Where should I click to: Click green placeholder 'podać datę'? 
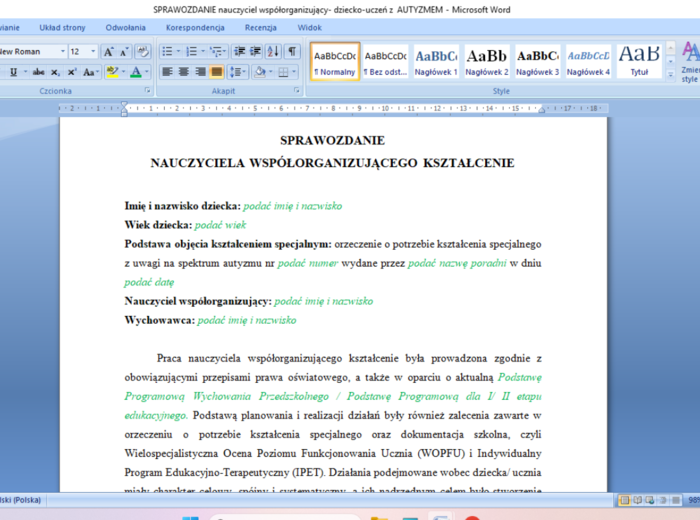pyautogui.click(x=149, y=282)
